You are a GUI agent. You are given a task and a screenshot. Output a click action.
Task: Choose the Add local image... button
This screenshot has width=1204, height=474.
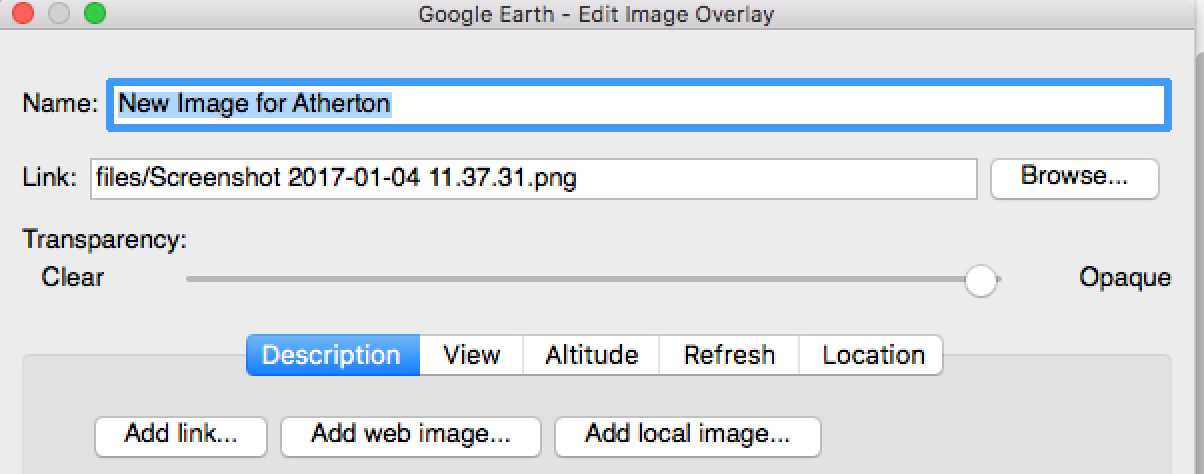click(687, 435)
